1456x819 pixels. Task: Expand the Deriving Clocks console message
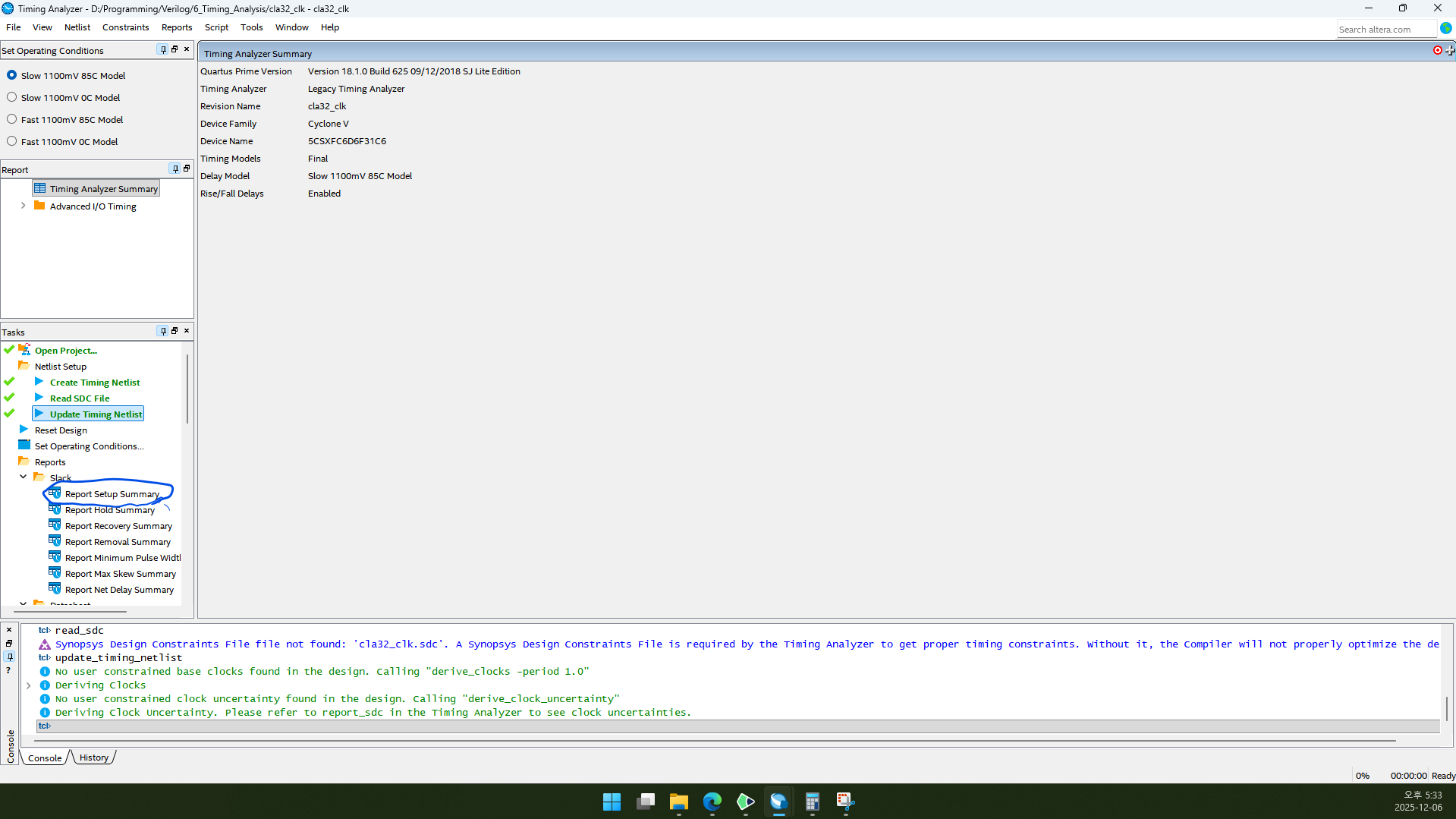click(x=29, y=685)
